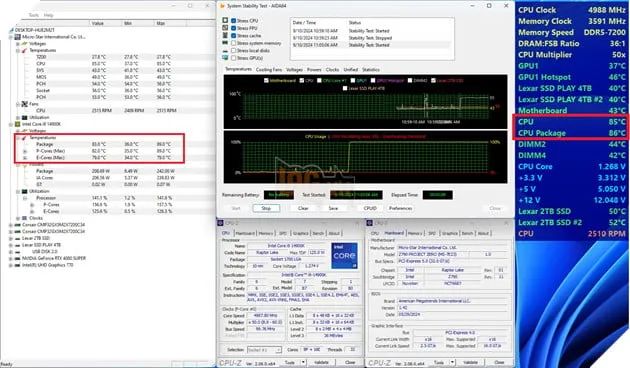Click the Stress CPU chip icon in AIDA64
Screen dimensions: 630x368
point(225,20)
